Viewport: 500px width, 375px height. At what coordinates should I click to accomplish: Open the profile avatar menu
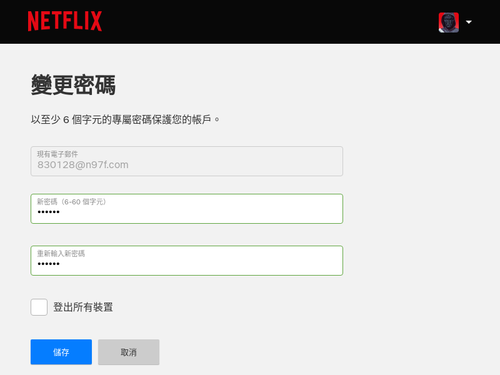(x=449, y=22)
